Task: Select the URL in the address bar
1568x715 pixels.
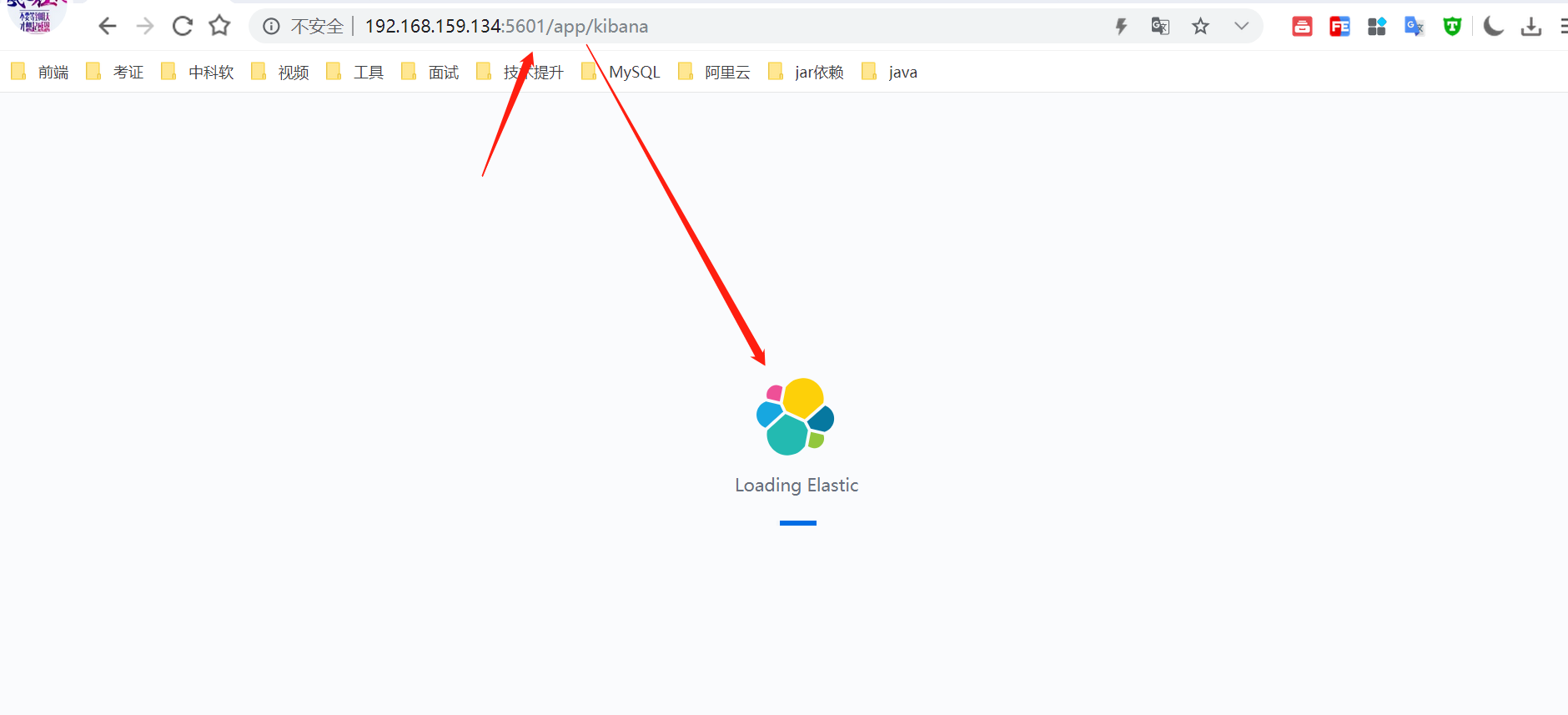Action: 506,27
